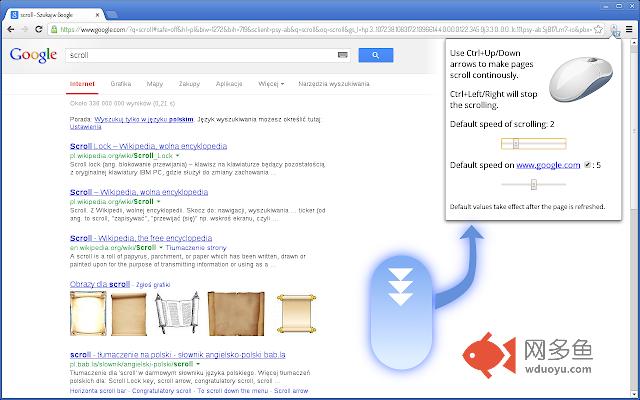This screenshot has height=400, width=640.
Task: Open the first glowing scroll thumbnail
Action: coord(88,313)
